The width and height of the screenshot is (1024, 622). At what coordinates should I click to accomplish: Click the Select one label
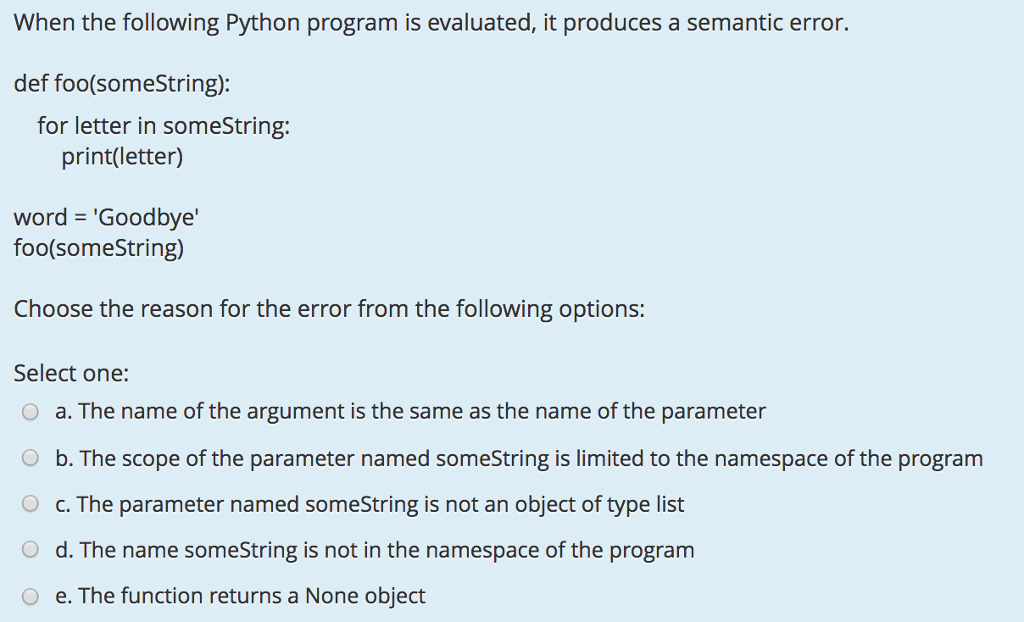(x=70, y=372)
